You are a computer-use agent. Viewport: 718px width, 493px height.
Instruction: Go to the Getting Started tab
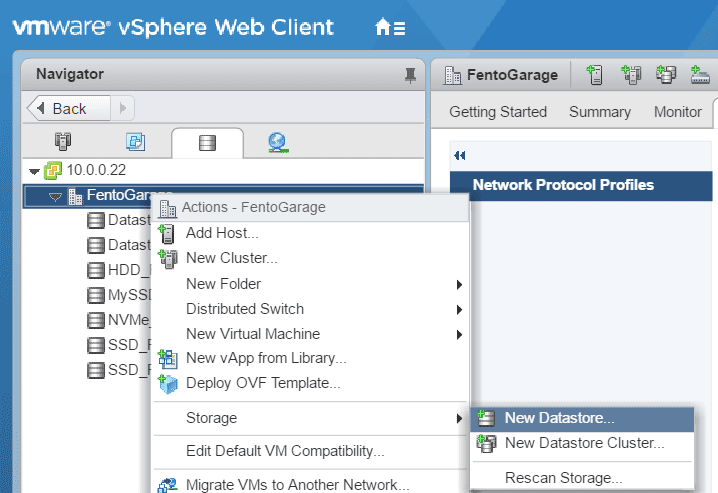[498, 112]
